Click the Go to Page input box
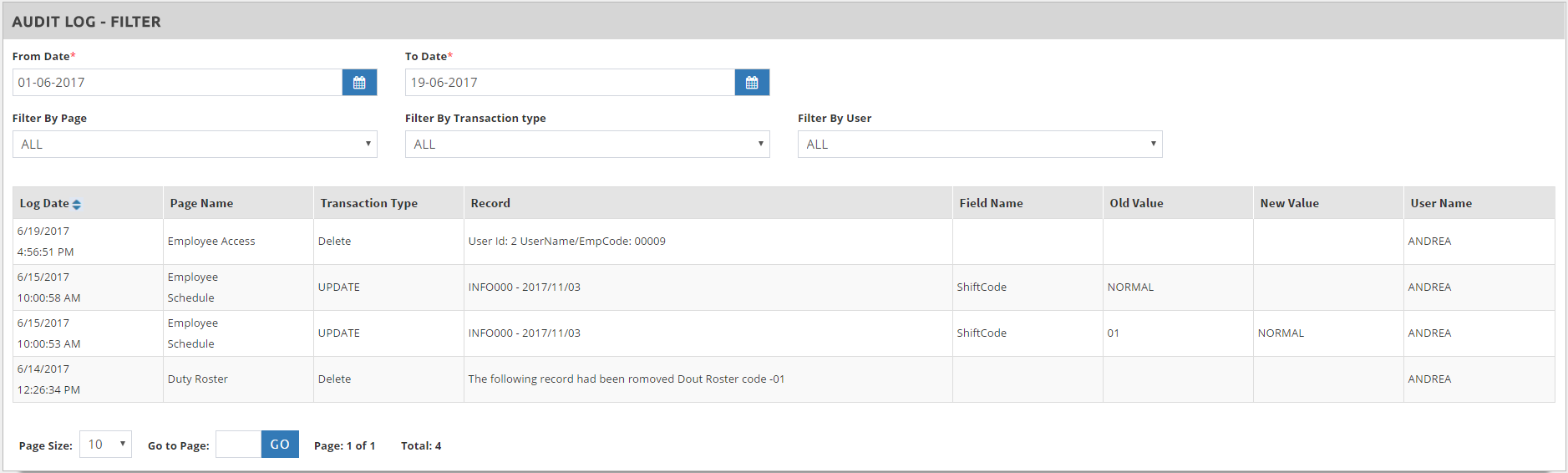1568x473 pixels. point(238,445)
